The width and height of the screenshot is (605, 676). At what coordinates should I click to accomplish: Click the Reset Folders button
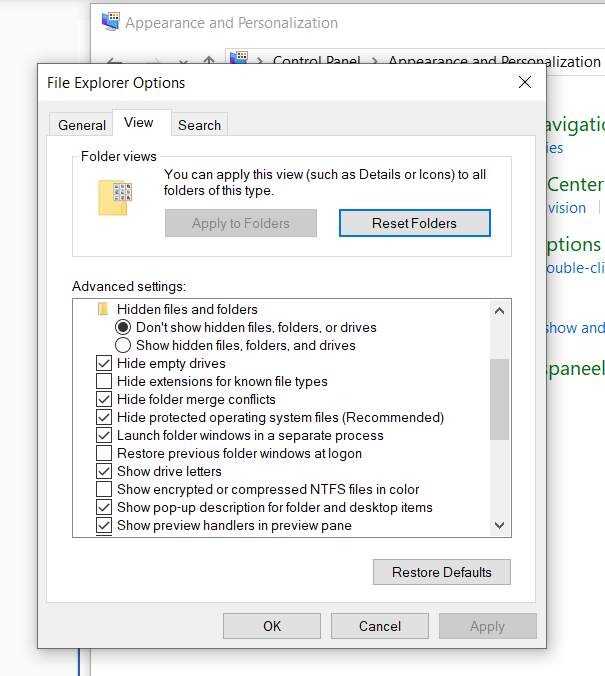(x=414, y=223)
